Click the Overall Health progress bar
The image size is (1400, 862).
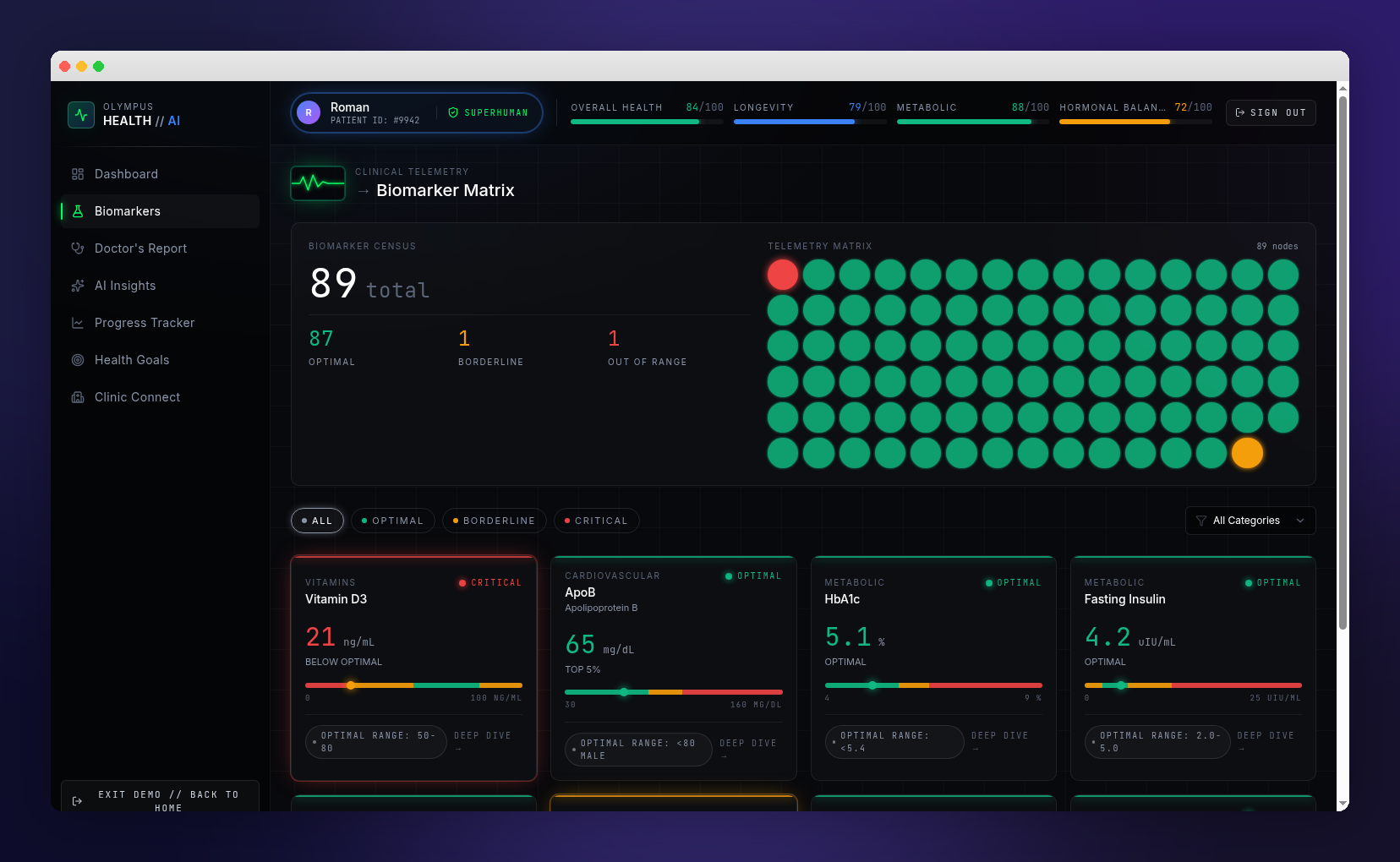pos(647,122)
